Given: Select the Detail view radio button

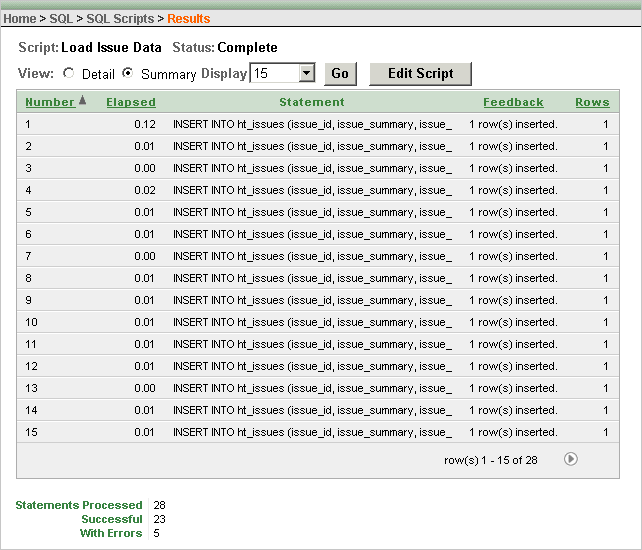Looking at the screenshot, I should click(68, 74).
